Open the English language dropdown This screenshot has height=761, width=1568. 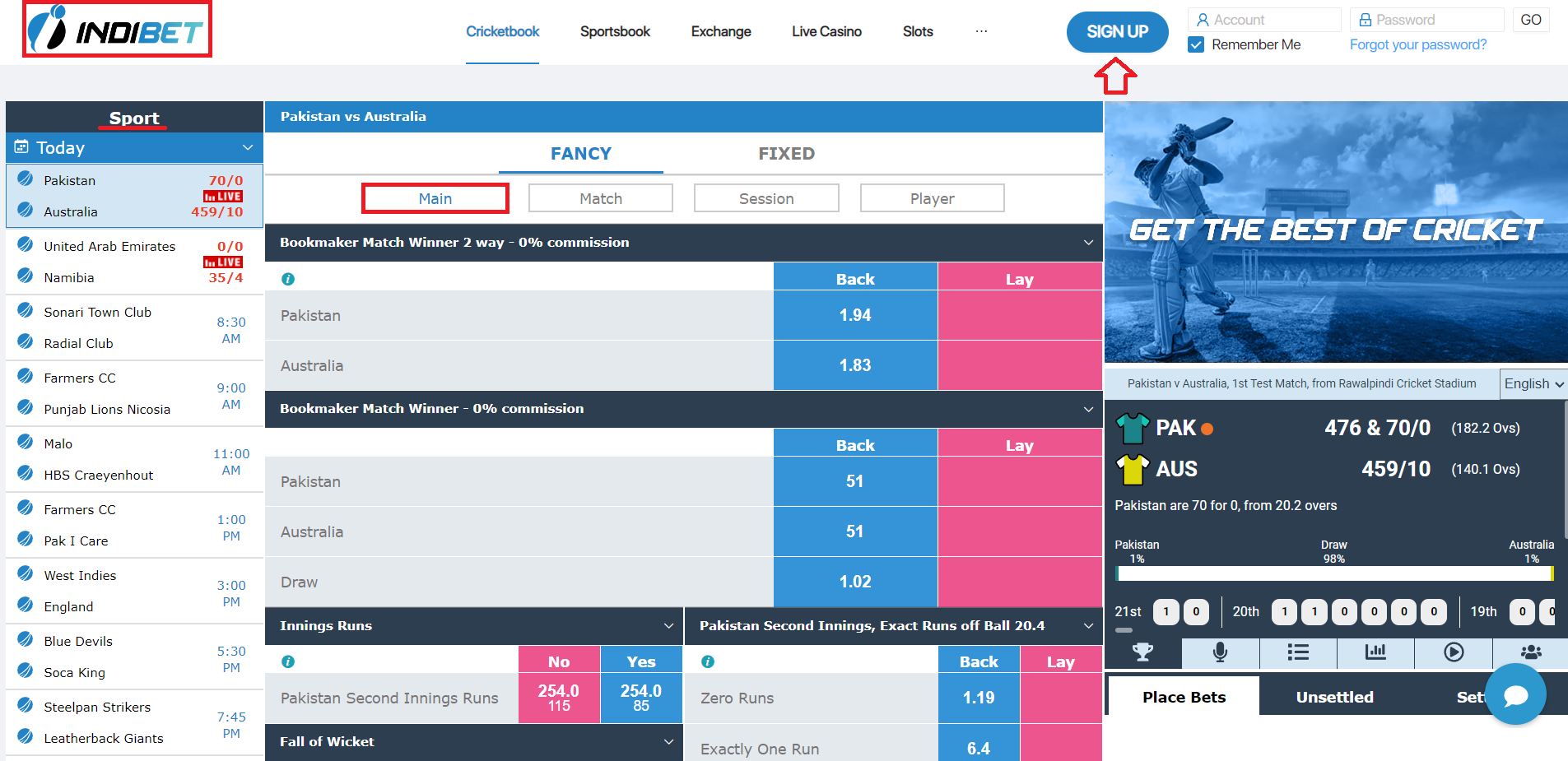point(1533,383)
